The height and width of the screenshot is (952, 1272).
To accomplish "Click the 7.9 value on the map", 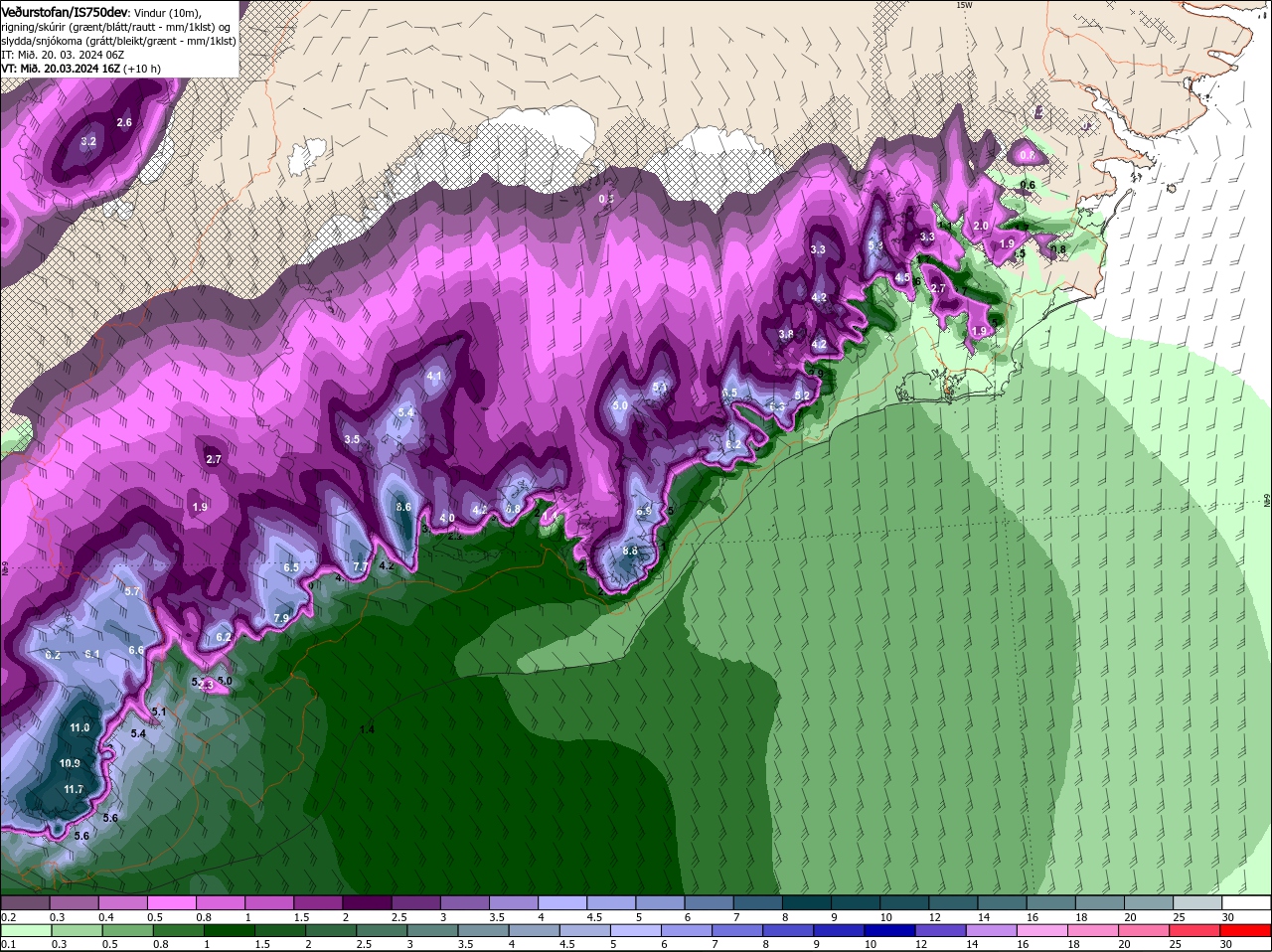I will [281, 618].
